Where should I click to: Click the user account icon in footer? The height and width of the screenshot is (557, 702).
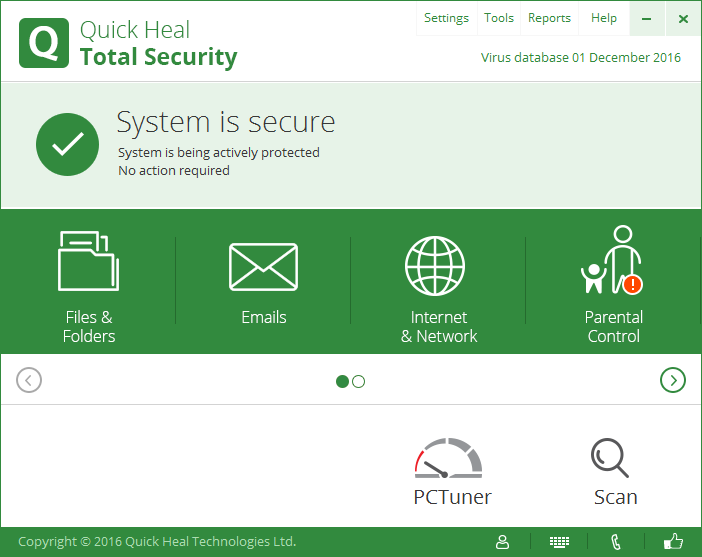pos(503,542)
